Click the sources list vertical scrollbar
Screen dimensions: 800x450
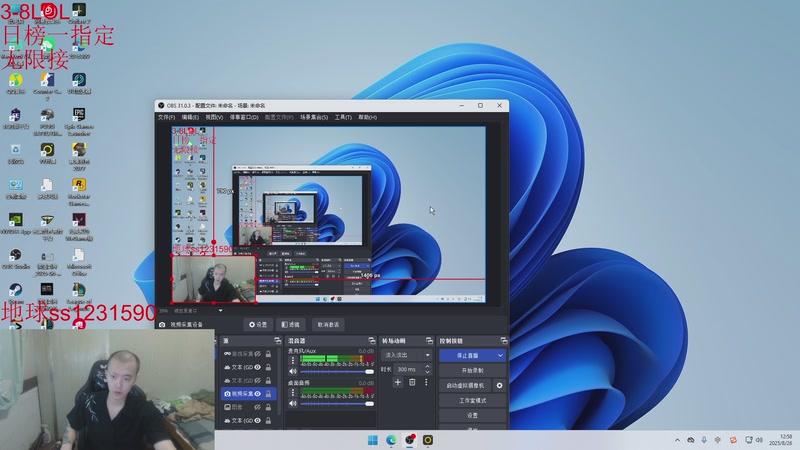279,380
